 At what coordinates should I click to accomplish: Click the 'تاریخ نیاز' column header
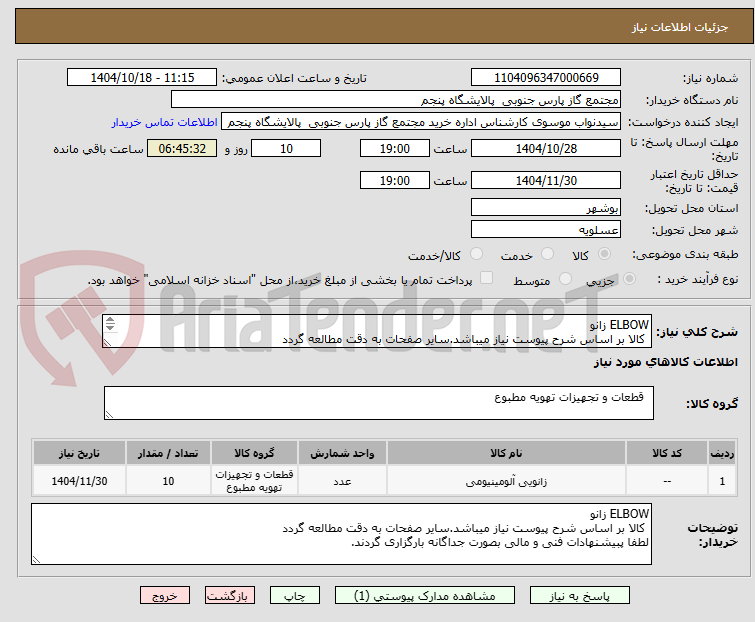click(x=79, y=453)
